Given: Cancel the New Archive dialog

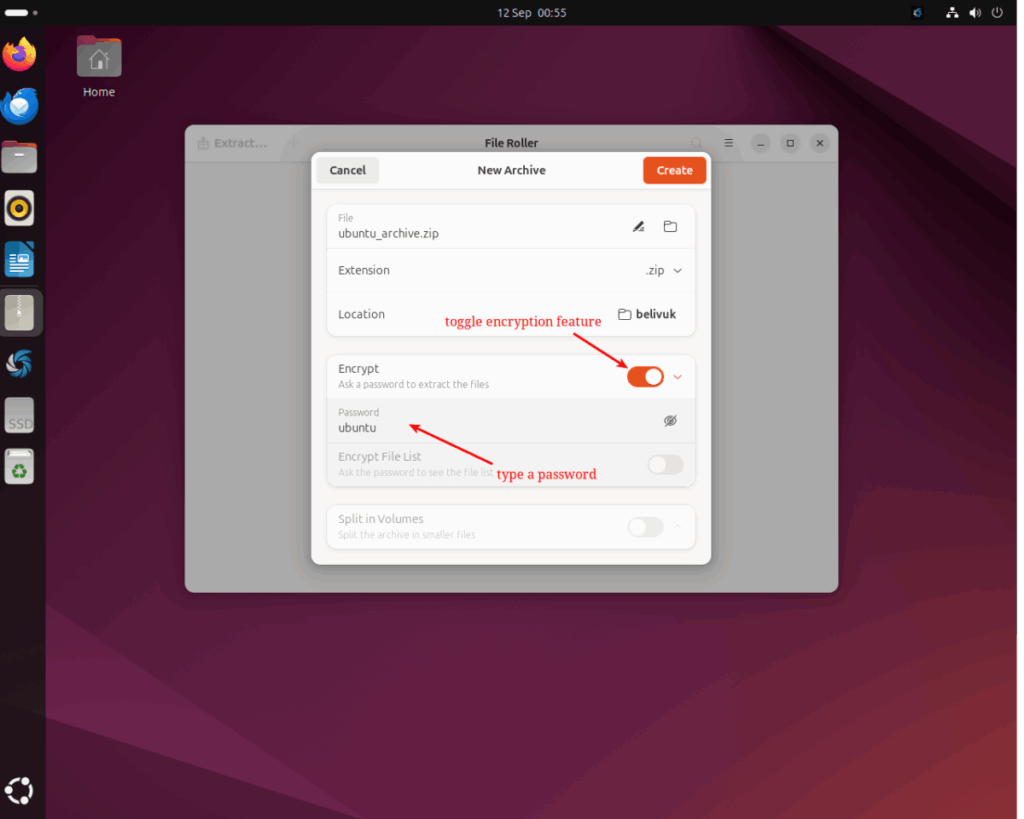Looking at the screenshot, I should click(347, 170).
